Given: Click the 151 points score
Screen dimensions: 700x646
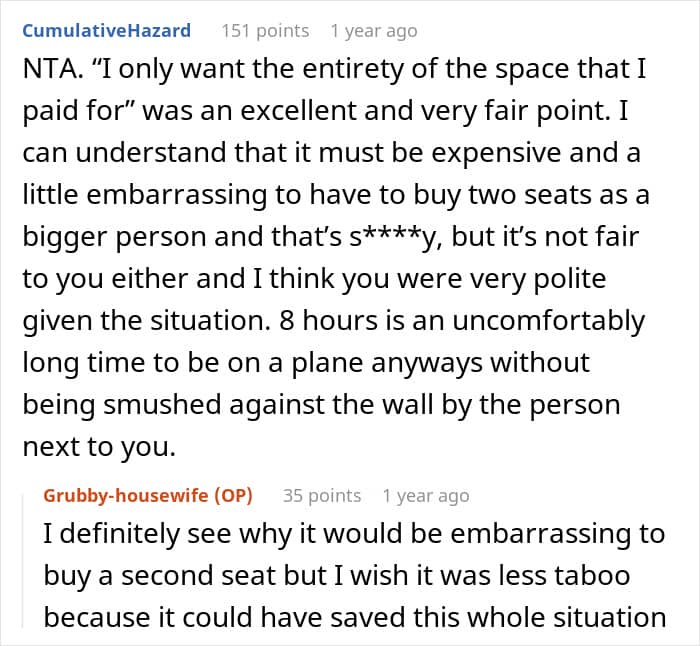Looking at the screenshot, I should click(264, 31).
